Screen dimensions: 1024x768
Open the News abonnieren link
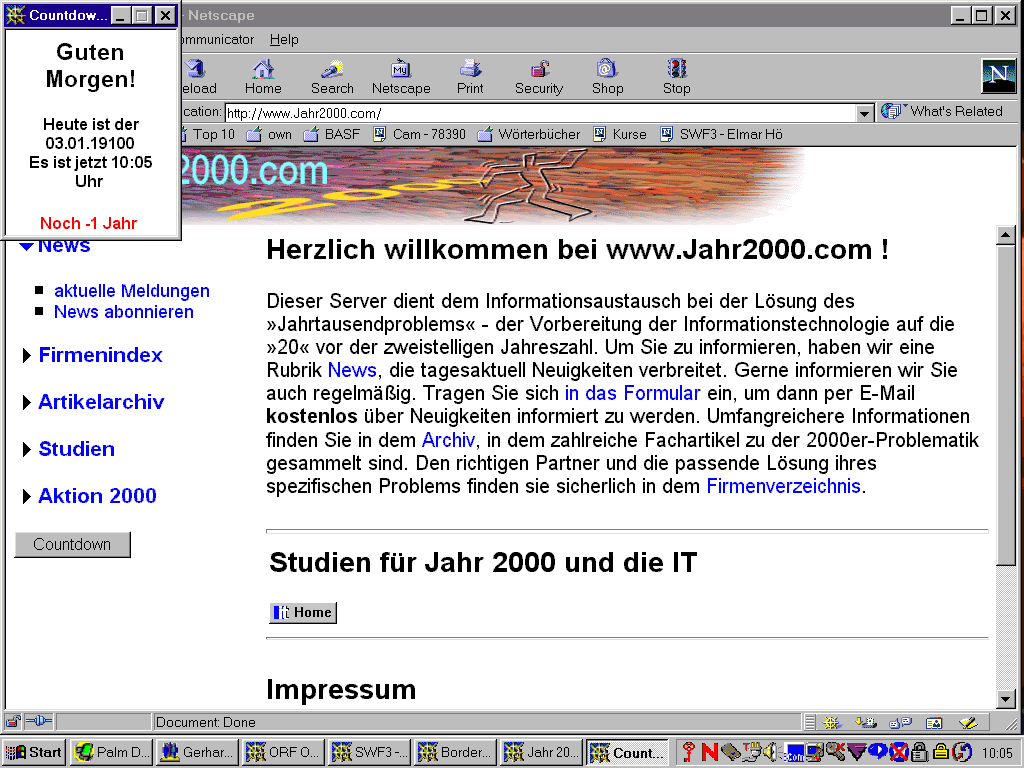pos(123,312)
